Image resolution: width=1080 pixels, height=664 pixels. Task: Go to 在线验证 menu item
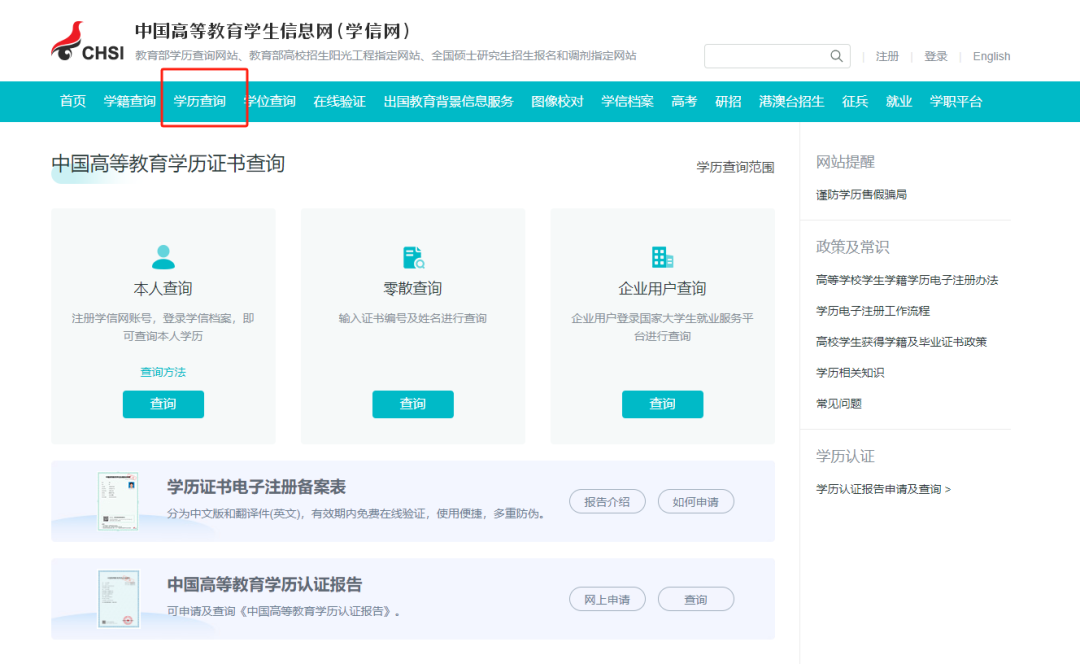(x=340, y=101)
